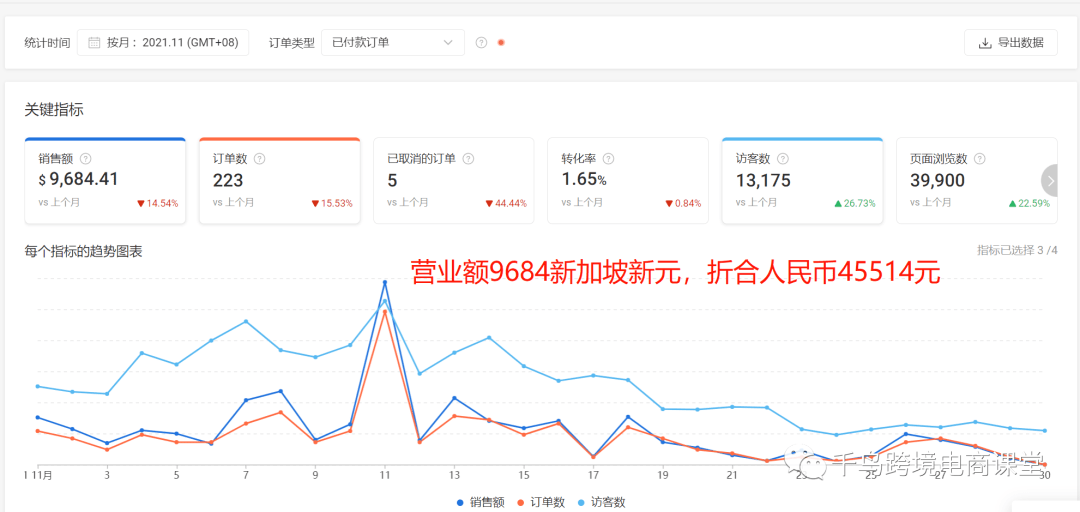Click next arrow to show more metrics
The image size is (1080, 512).
coord(1051,181)
